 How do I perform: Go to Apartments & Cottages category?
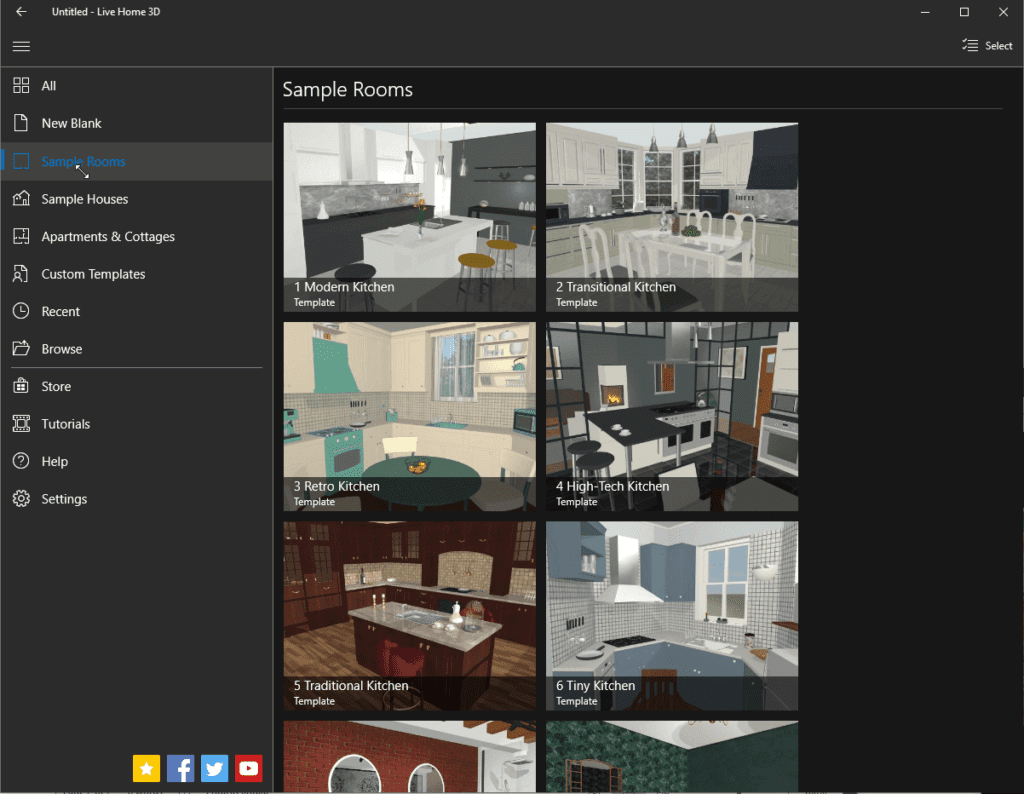[x=108, y=236]
